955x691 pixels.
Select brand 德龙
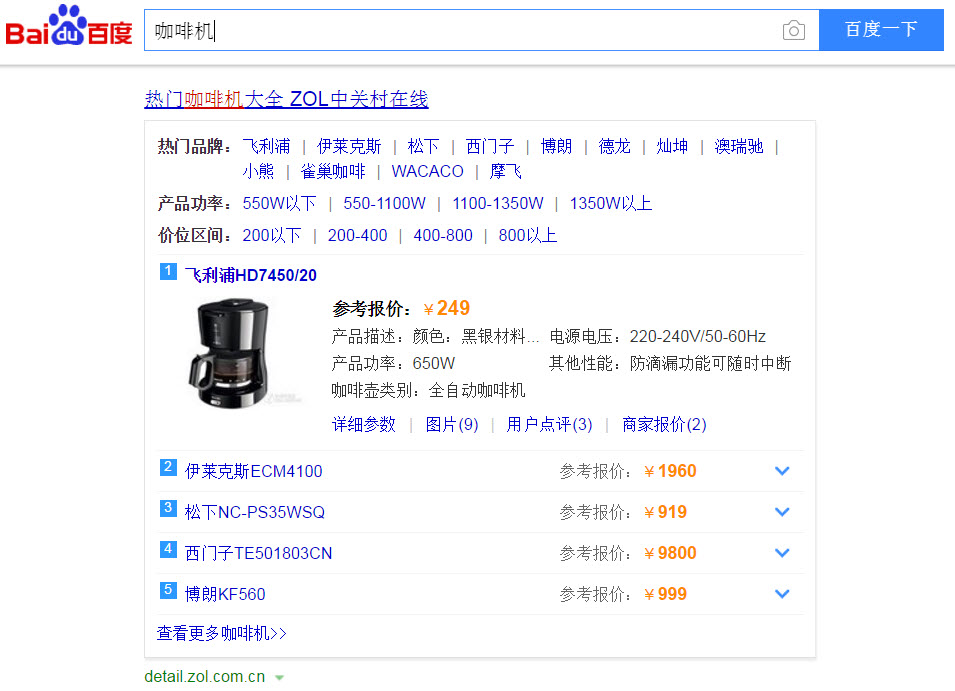coord(614,146)
